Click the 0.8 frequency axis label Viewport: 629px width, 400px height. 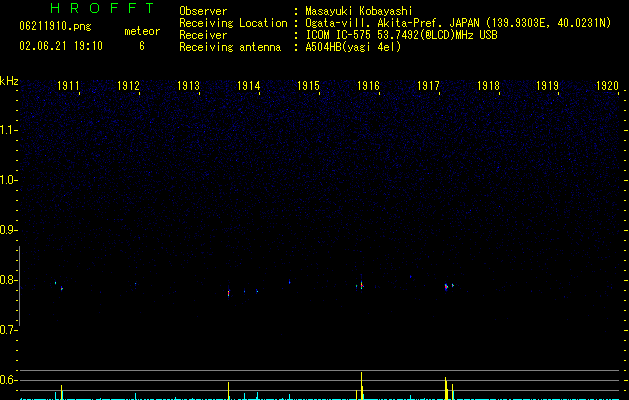click(9, 280)
